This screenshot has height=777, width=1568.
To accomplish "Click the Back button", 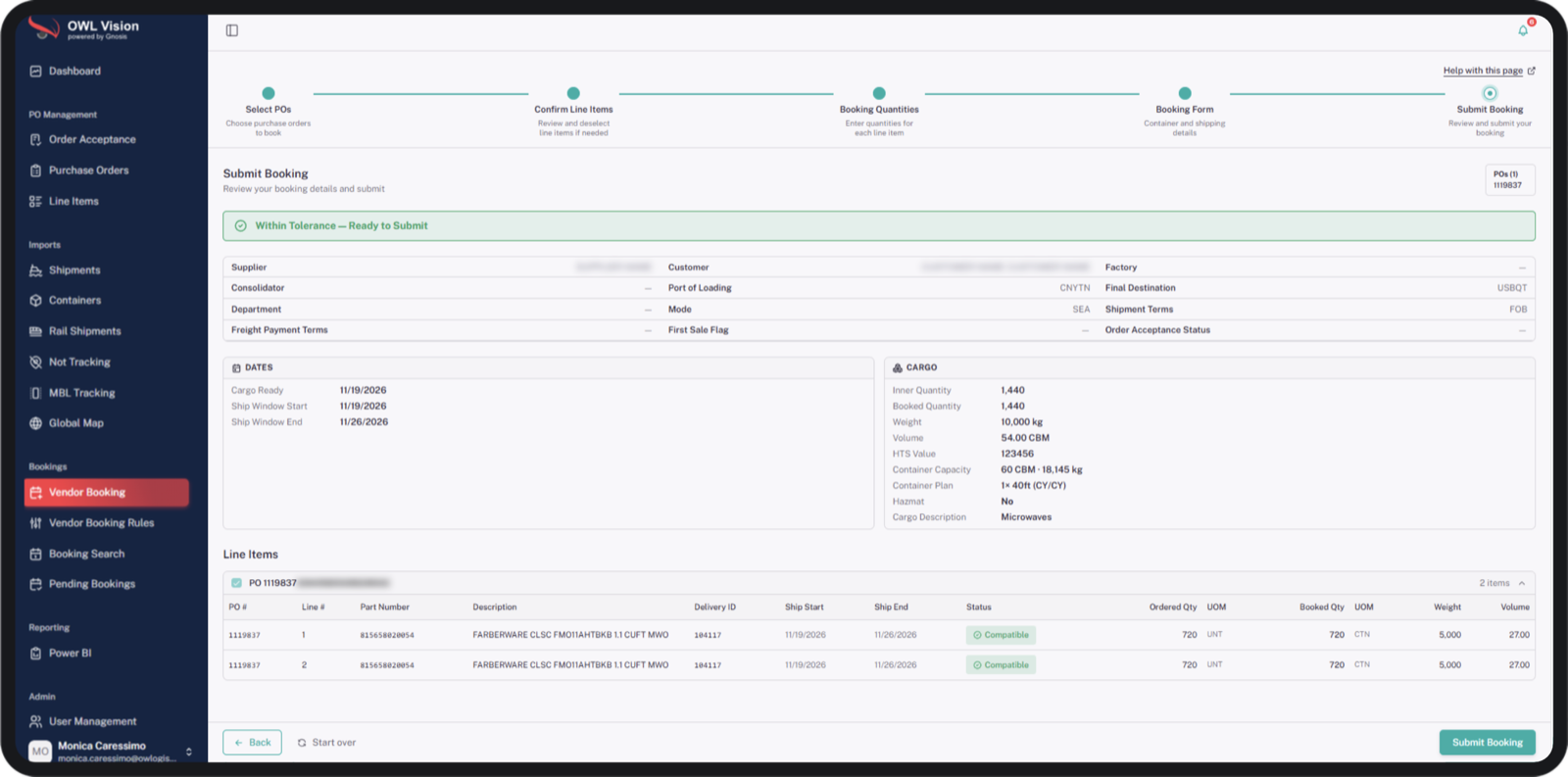I will point(252,743).
